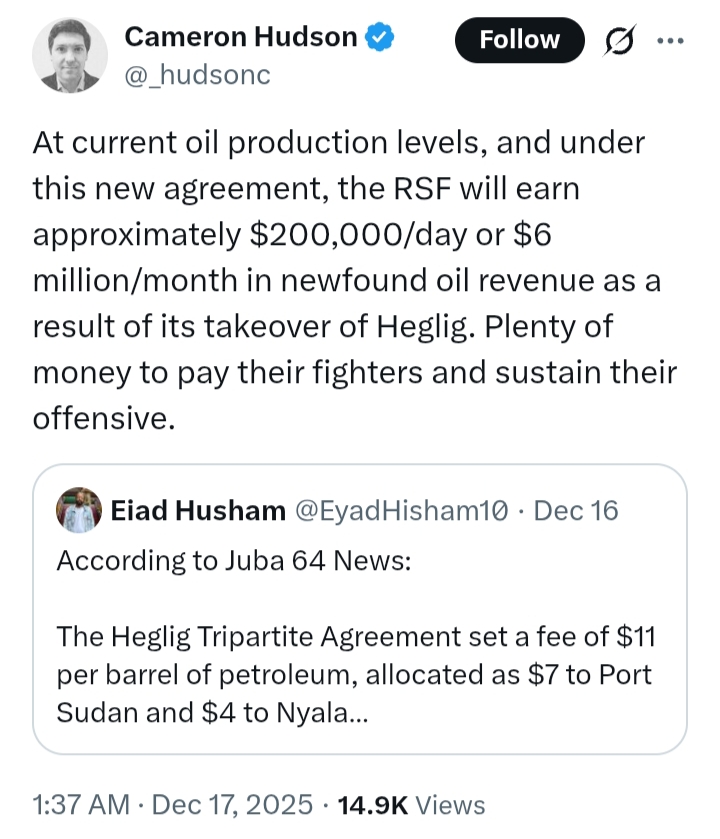Follow Cameron Hudson
The height and width of the screenshot is (839, 720).
(x=519, y=40)
